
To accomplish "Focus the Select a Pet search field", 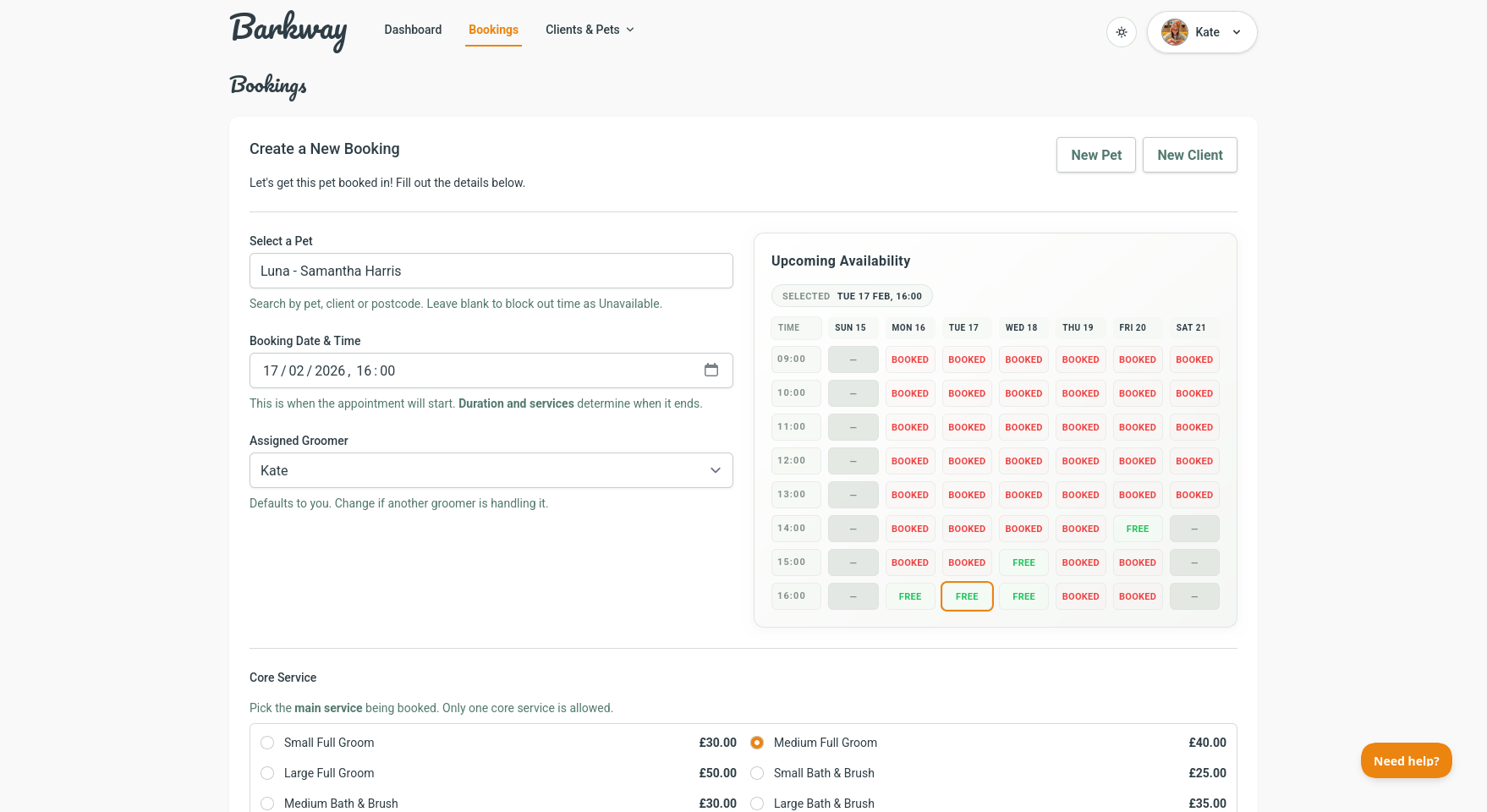I will (x=491, y=271).
